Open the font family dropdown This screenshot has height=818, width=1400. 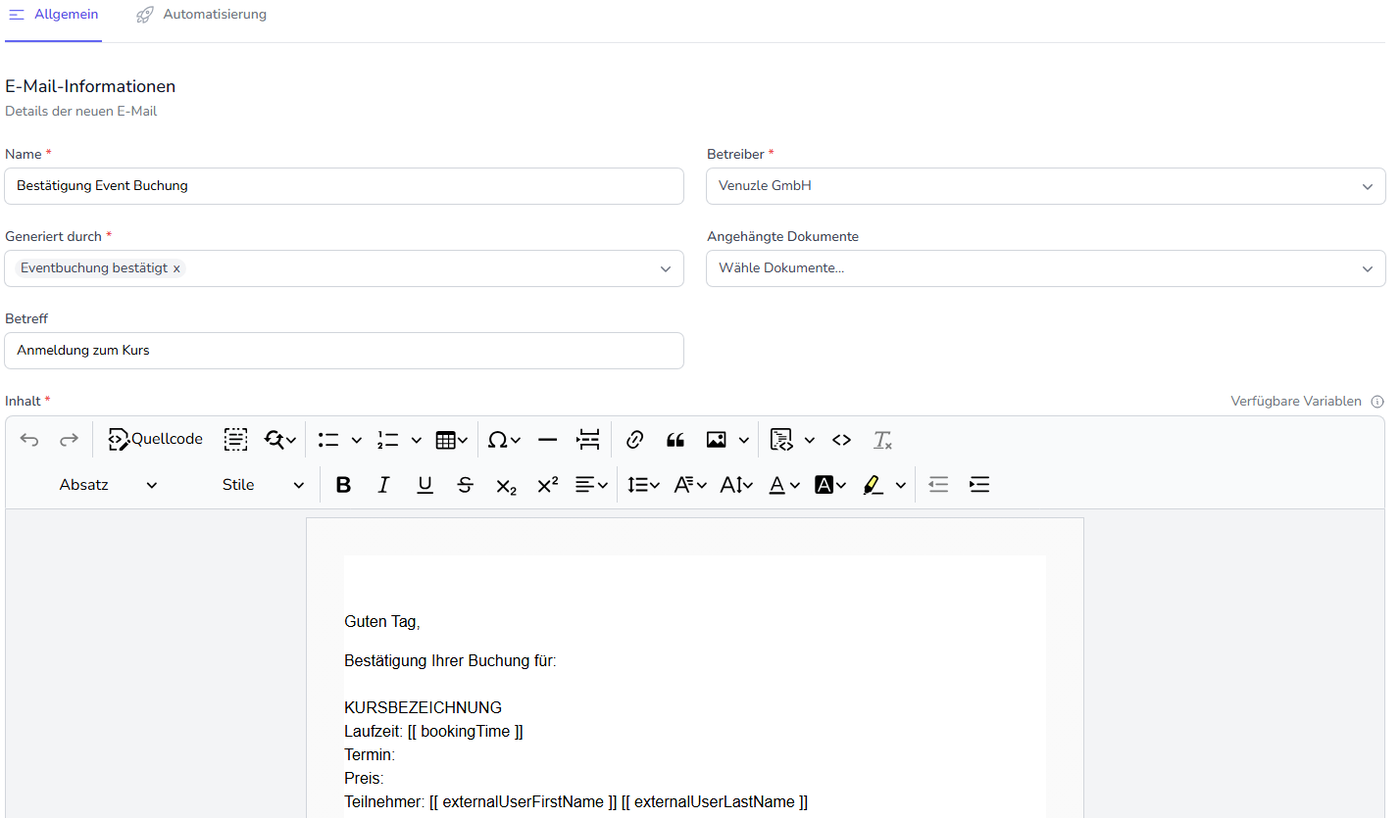click(x=690, y=485)
